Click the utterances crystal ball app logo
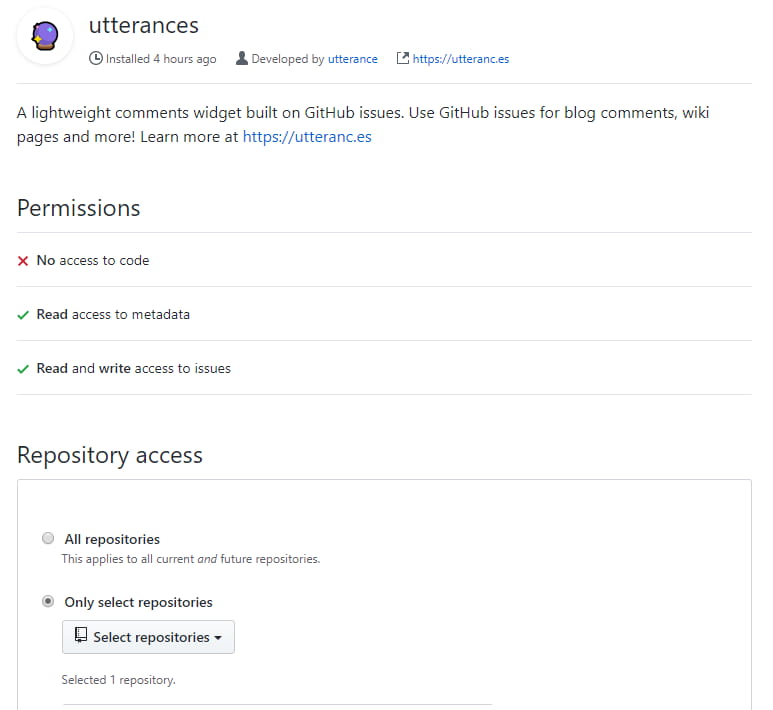 (45, 36)
